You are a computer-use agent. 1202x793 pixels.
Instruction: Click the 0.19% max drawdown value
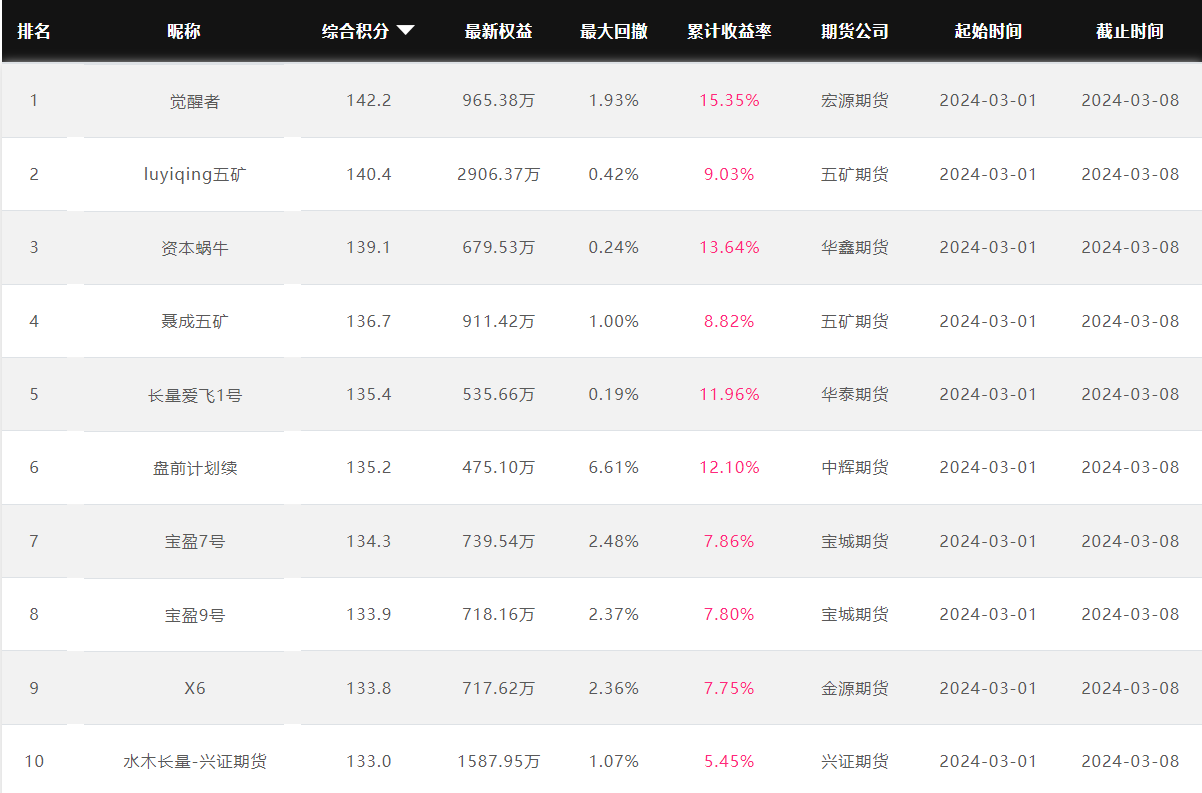pos(614,394)
